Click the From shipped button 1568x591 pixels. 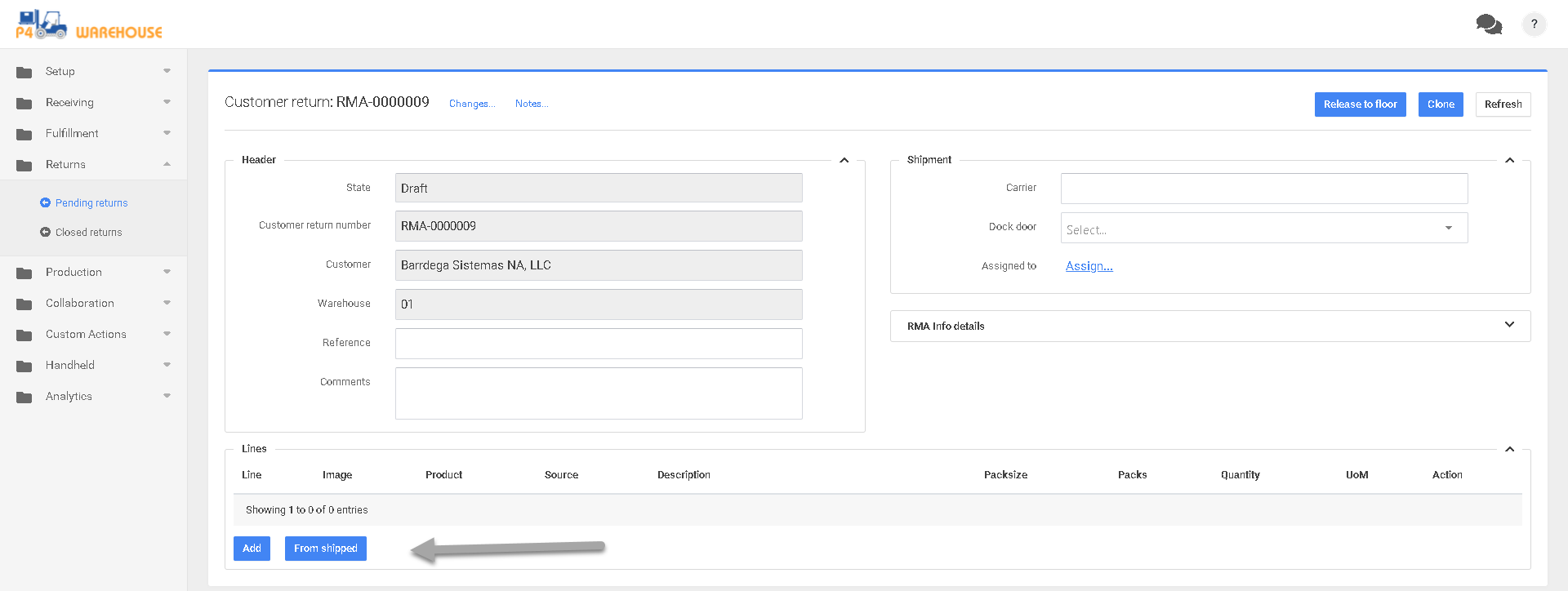[325, 549]
